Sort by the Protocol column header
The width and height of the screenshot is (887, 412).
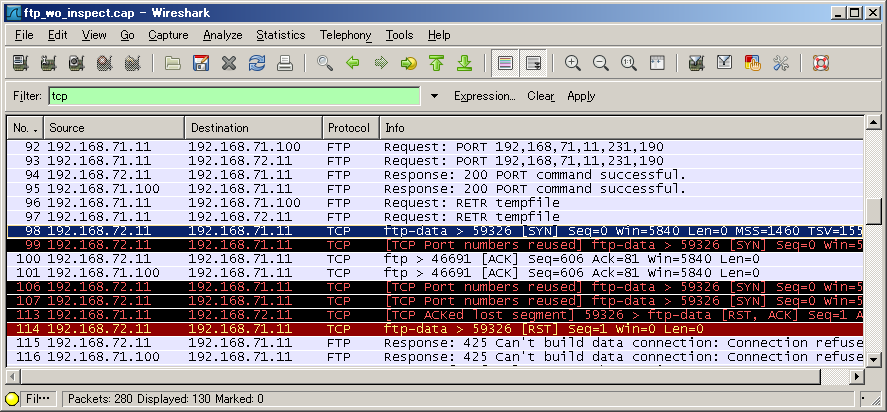[351, 128]
